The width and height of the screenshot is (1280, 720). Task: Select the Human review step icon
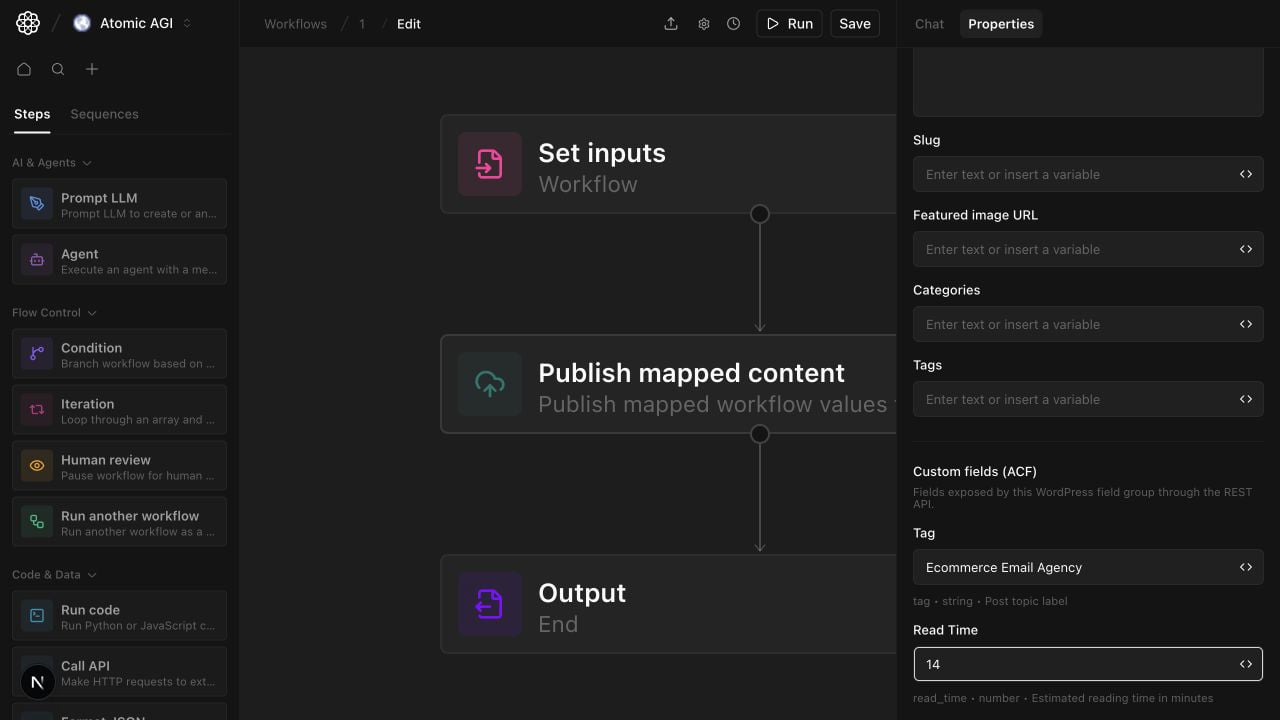[x=37, y=466]
